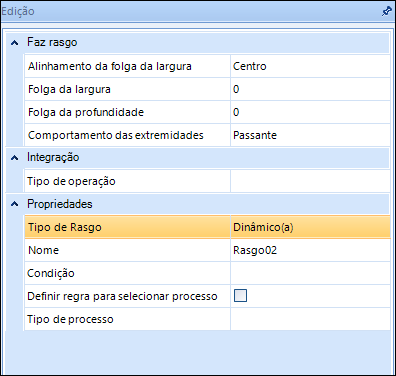396x376 pixels.
Task: Select the Condição property label
Action: click(51, 273)
